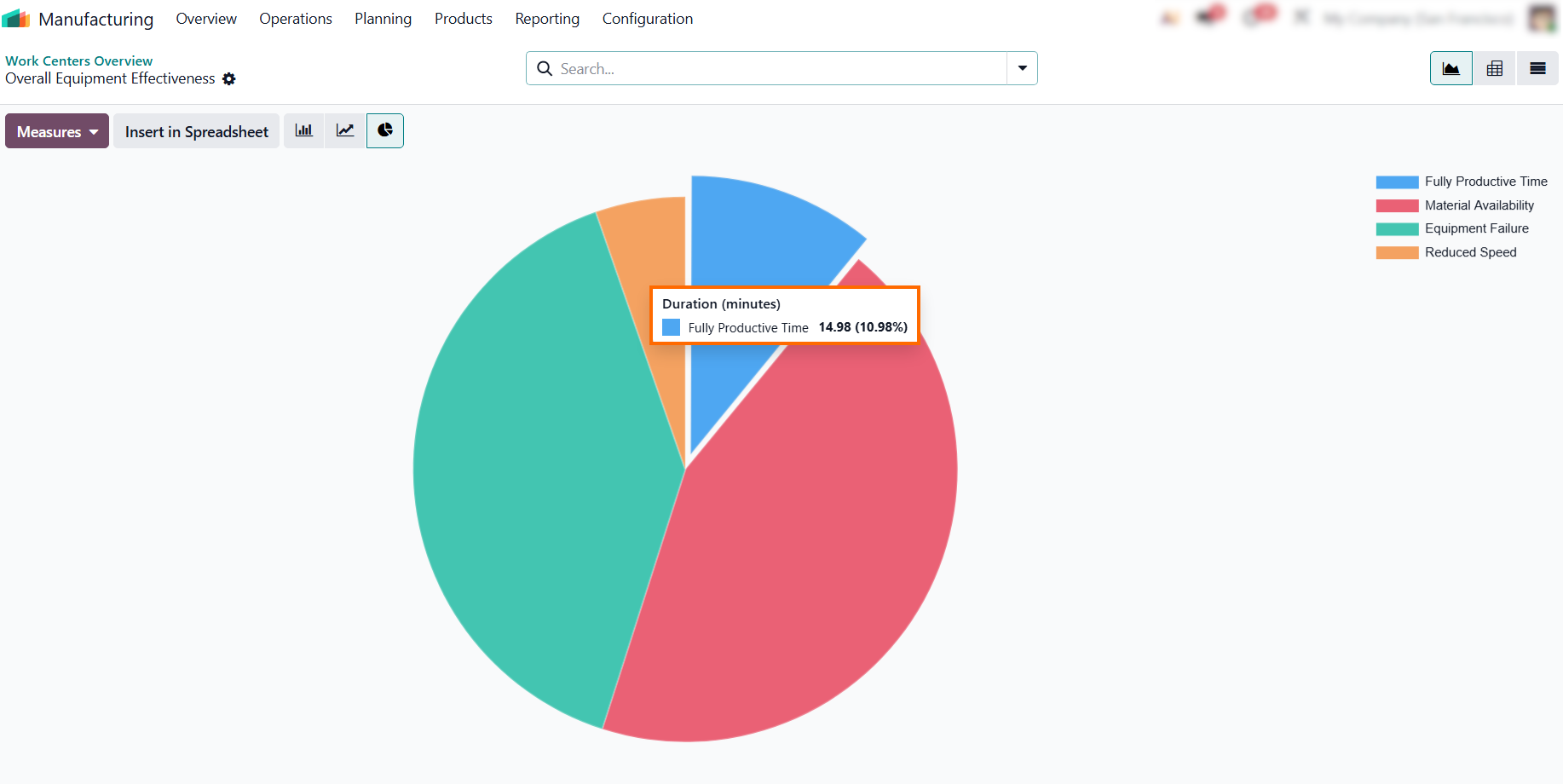
Task: Open search filter options dropdown arrow
Action: tap(1022, 68)
